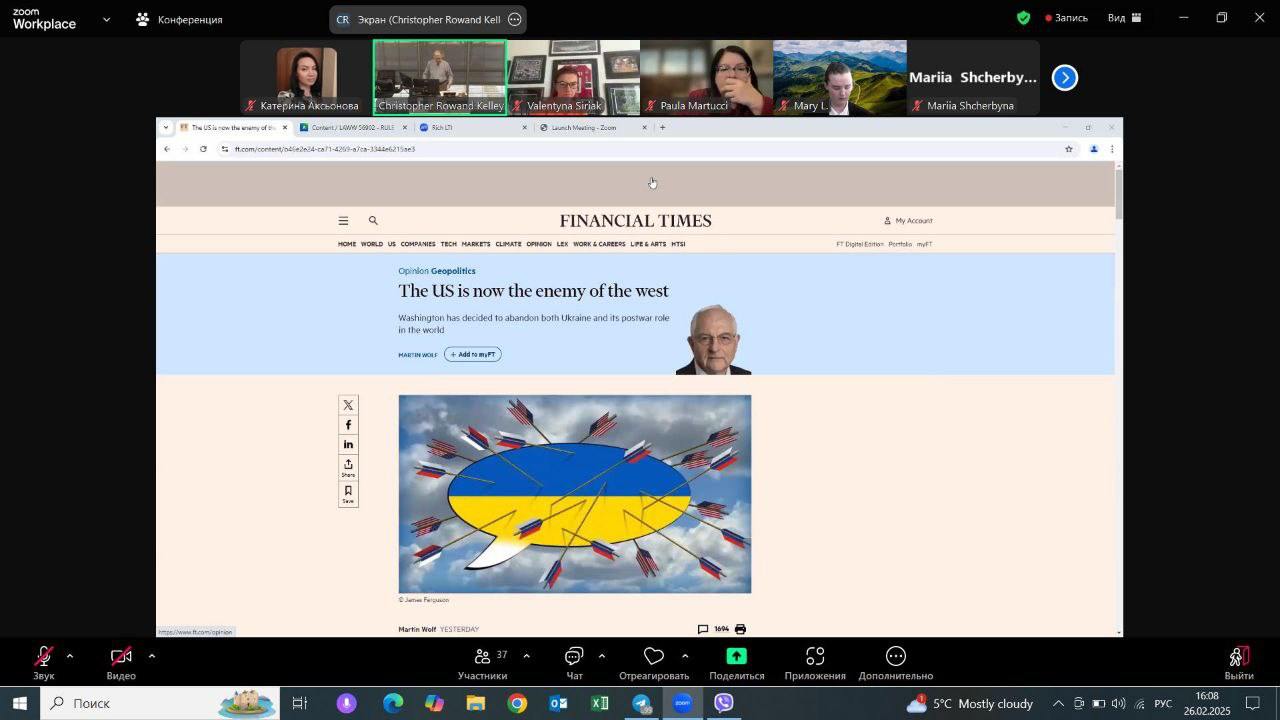Save the article with bookmark icon
Viewport: 1280px width, 720px height.
[348, 494]
